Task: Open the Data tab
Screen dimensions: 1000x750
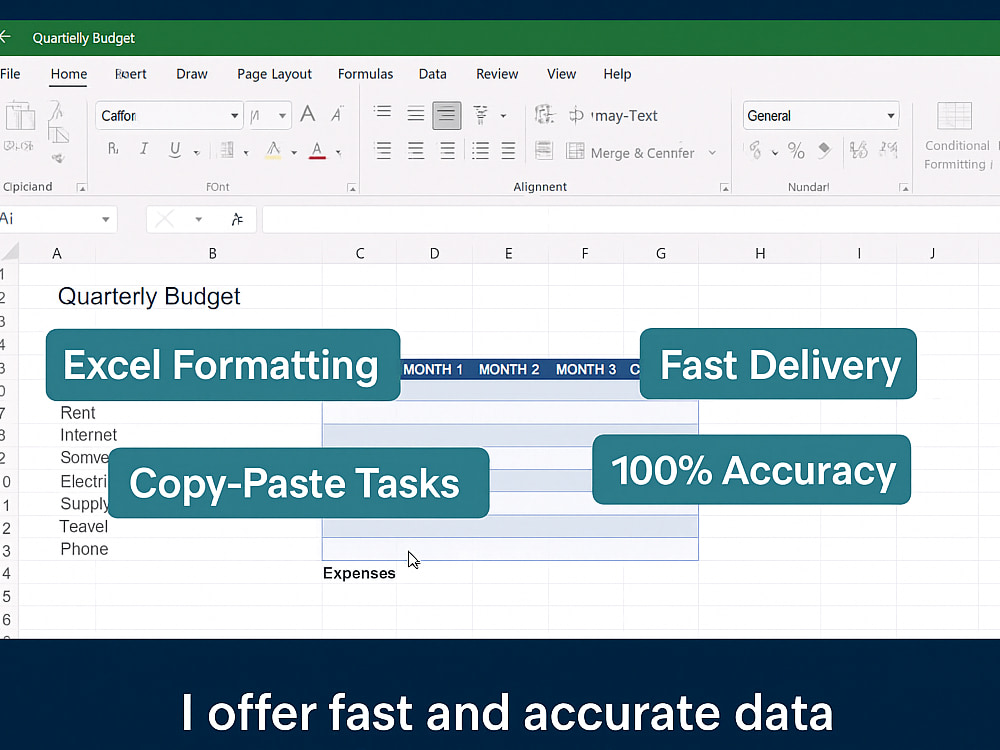Action: [432, 74]
